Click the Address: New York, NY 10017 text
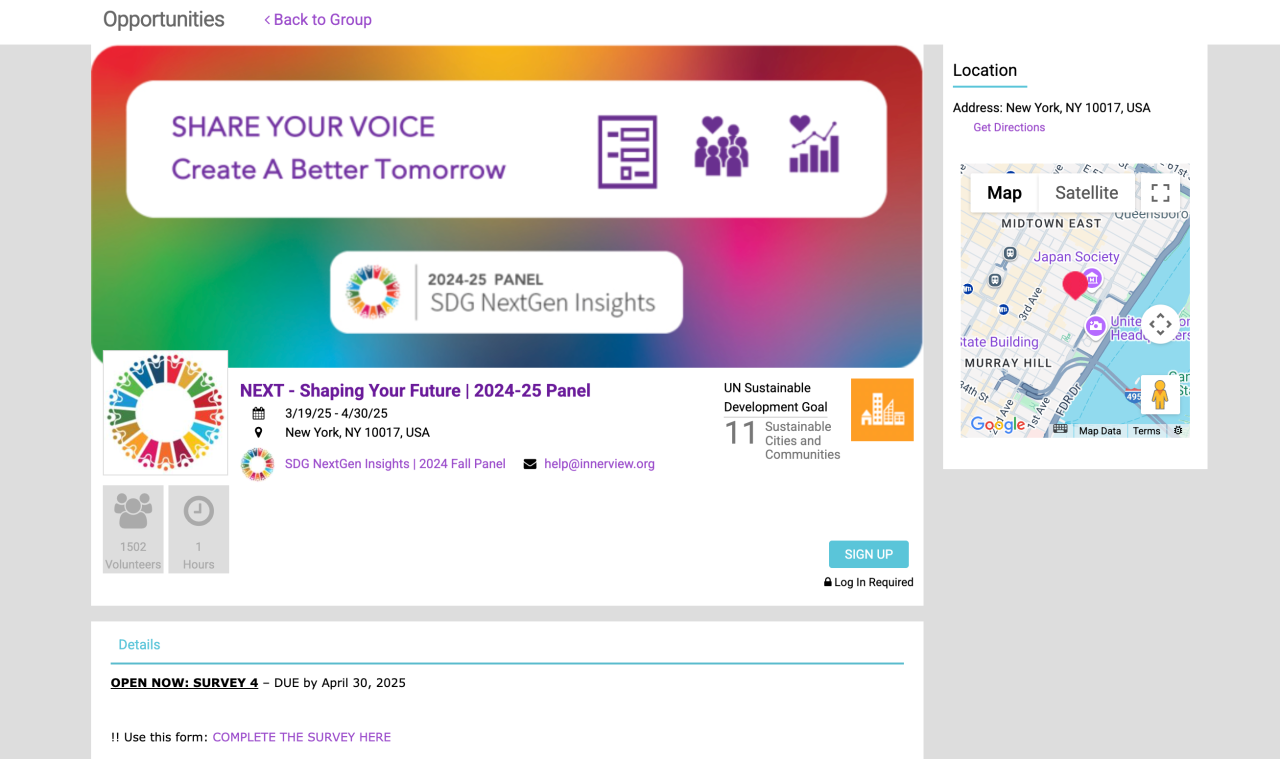The height and width of the screenshot is (759, 1280). 1052,108
